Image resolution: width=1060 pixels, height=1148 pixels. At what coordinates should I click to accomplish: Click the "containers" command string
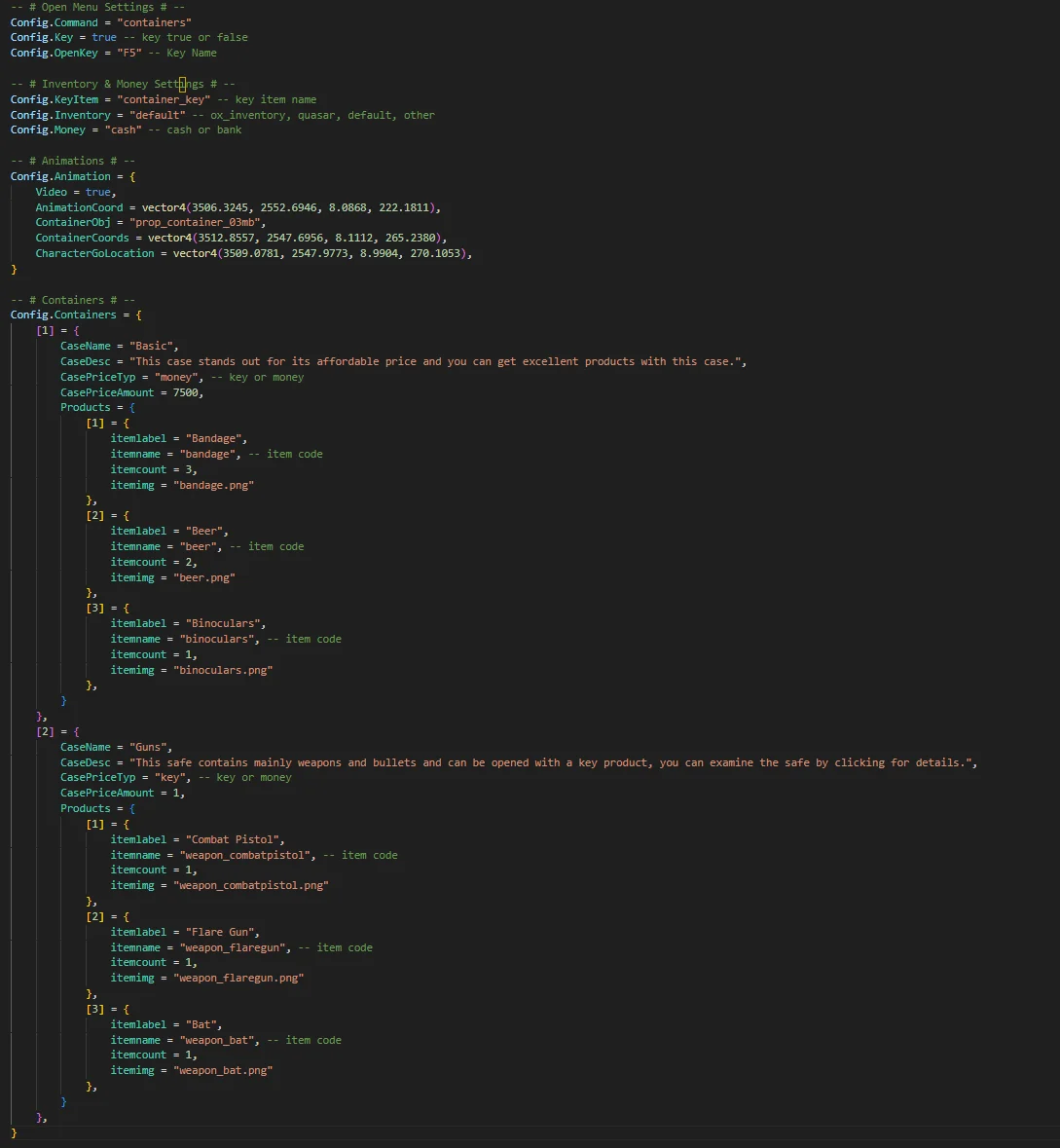(154, 22)
